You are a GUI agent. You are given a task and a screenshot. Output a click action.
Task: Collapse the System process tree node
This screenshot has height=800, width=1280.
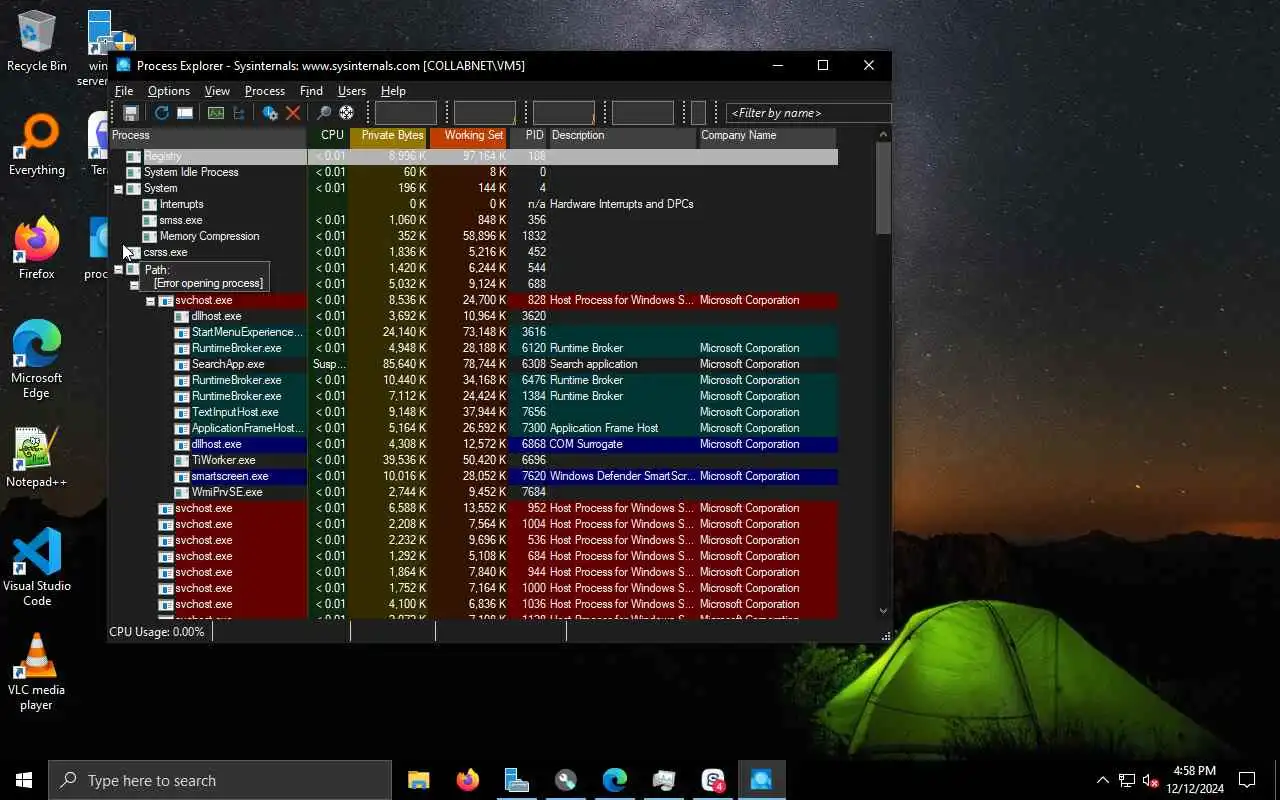coord(118,188)
